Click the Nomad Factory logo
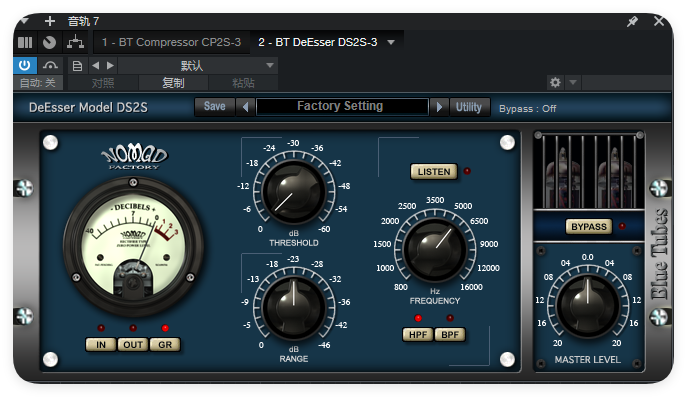The height and width of the screenshot is (397, 687). pyautogui.click(x=134, y=157)
